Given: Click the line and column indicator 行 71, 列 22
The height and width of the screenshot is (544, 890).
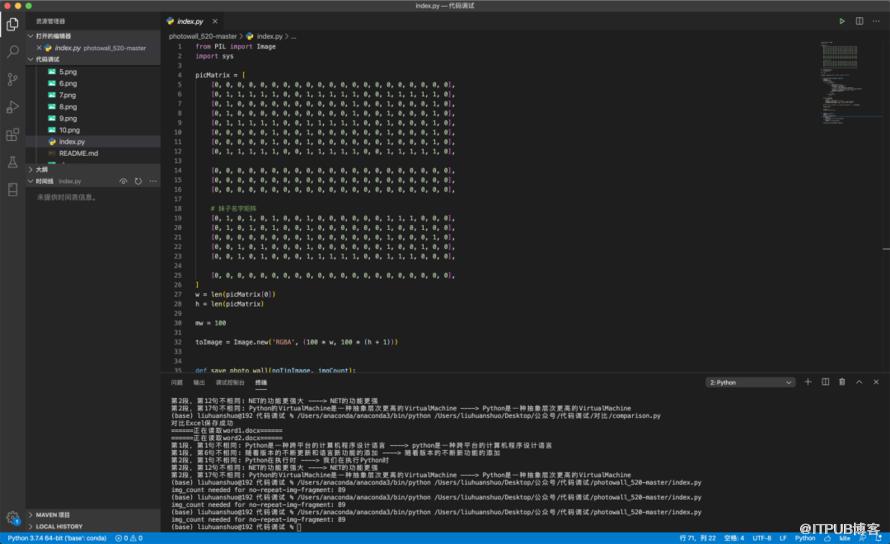Looking at the screenshot, I should click(697, 538).
